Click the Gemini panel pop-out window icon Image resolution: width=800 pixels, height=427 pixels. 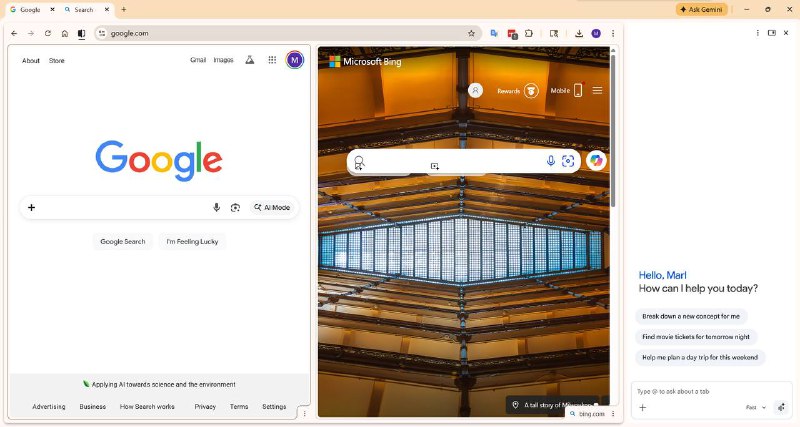click(x=772, y=33)
